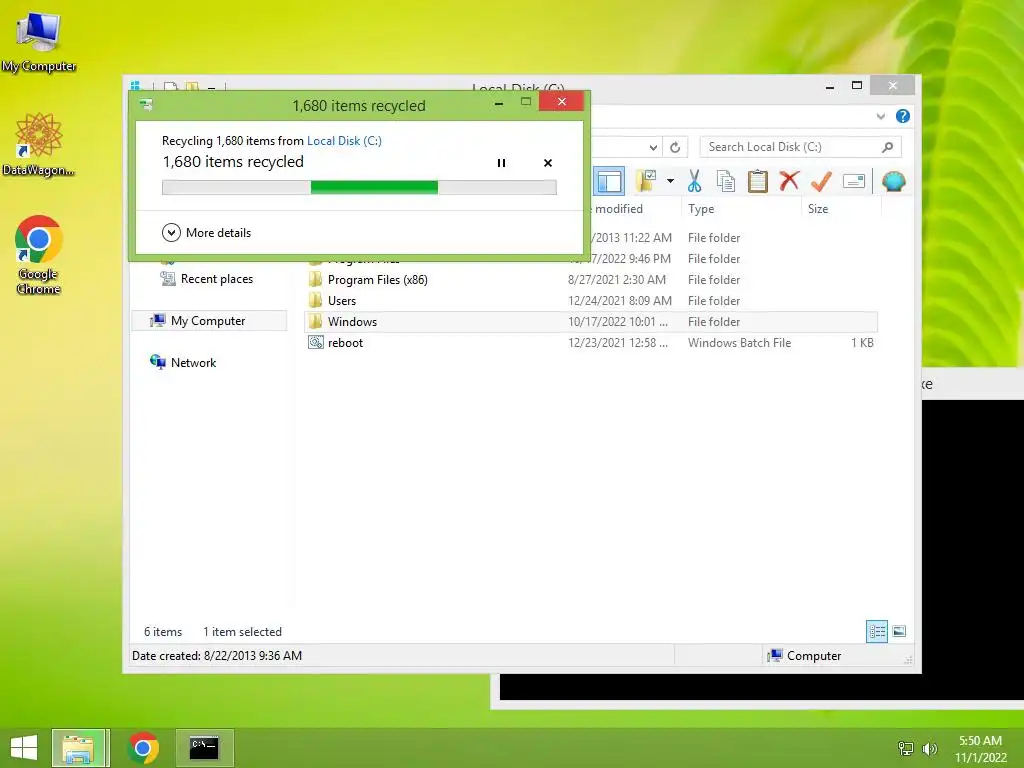Select the reboot batch file

tap(345, 343)
